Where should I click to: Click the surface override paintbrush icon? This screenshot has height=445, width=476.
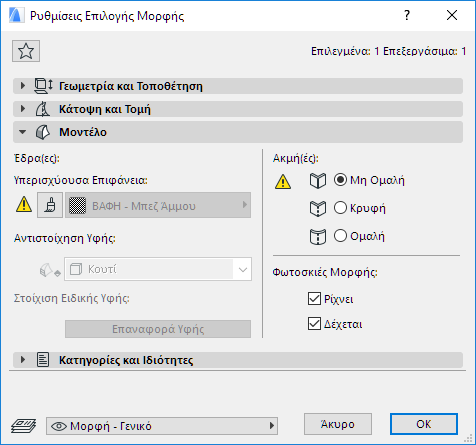[50, 205]
